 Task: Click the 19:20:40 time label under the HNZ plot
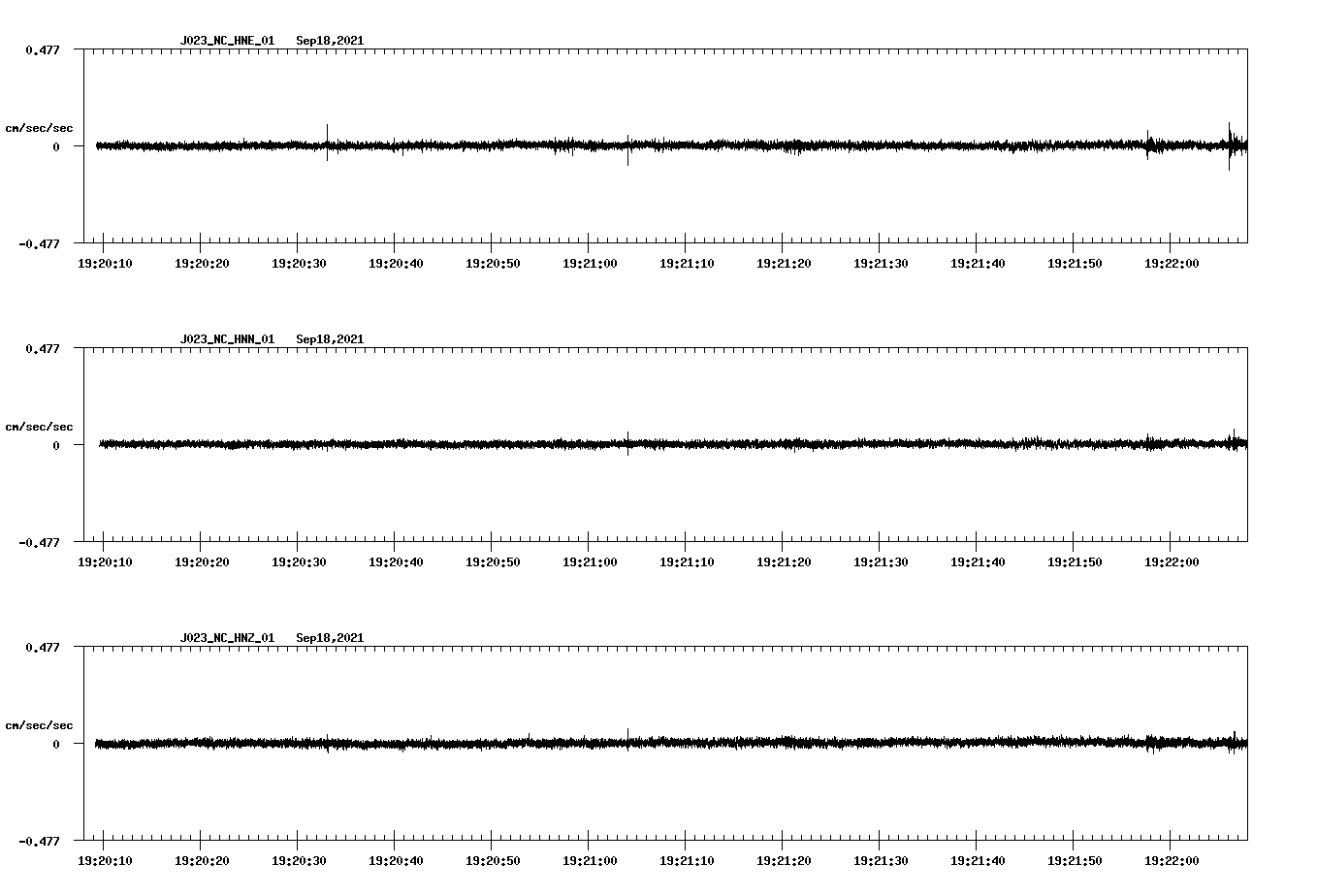[x=396, y=861]
